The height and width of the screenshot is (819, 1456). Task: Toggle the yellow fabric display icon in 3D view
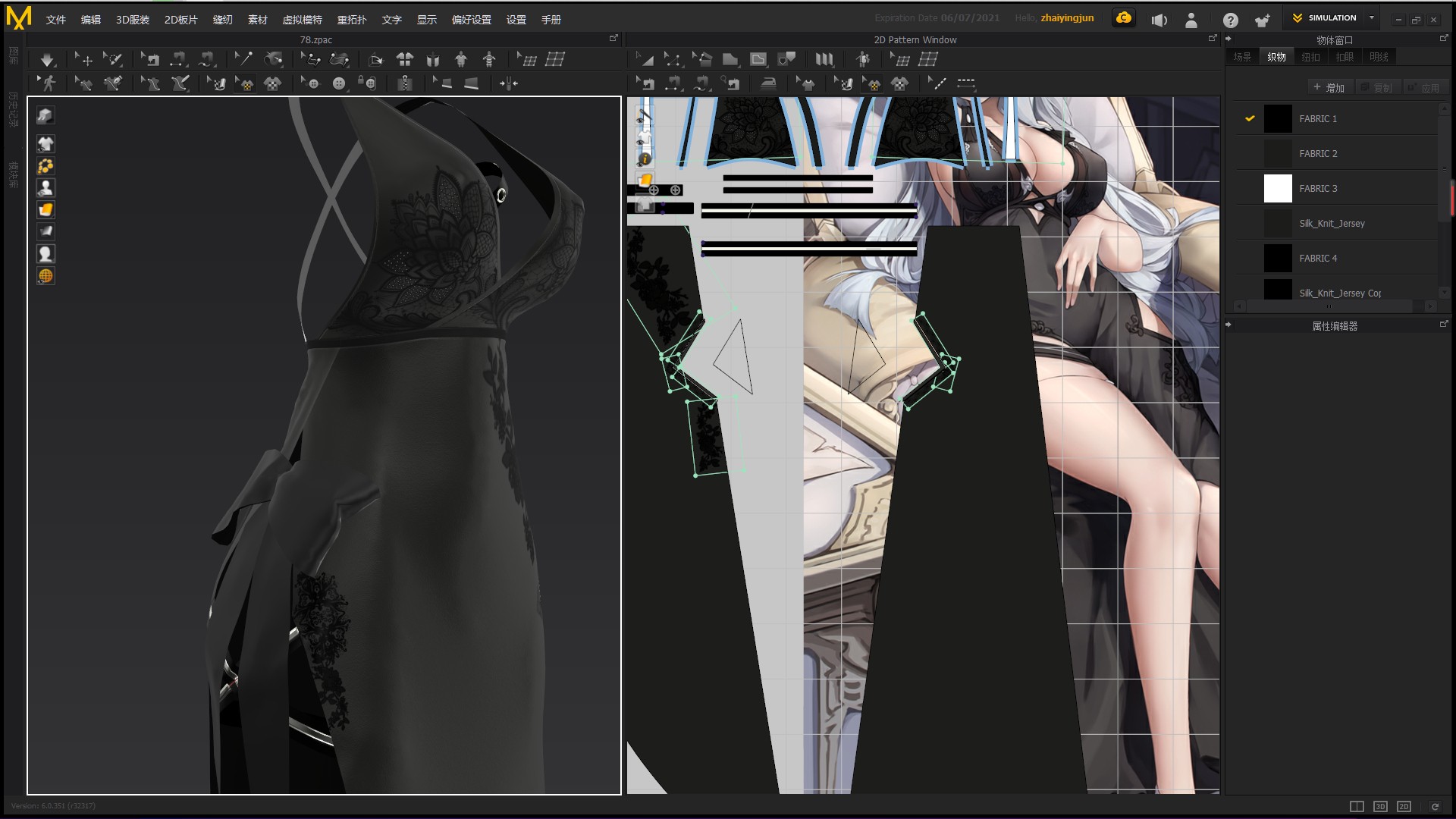coord(45,209)
